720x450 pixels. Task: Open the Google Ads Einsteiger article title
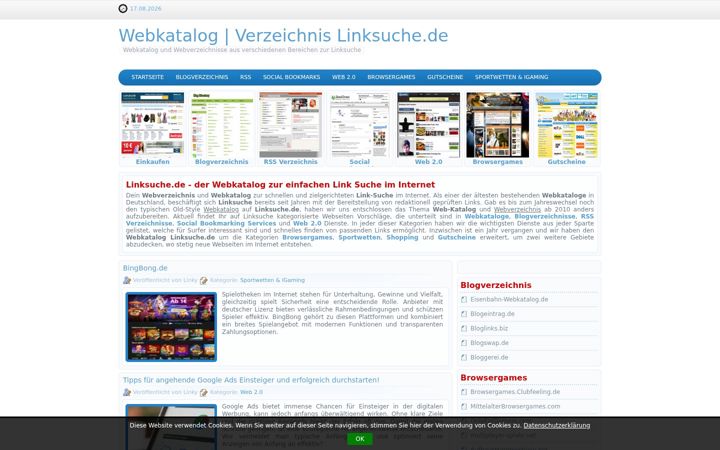point(251,380)
